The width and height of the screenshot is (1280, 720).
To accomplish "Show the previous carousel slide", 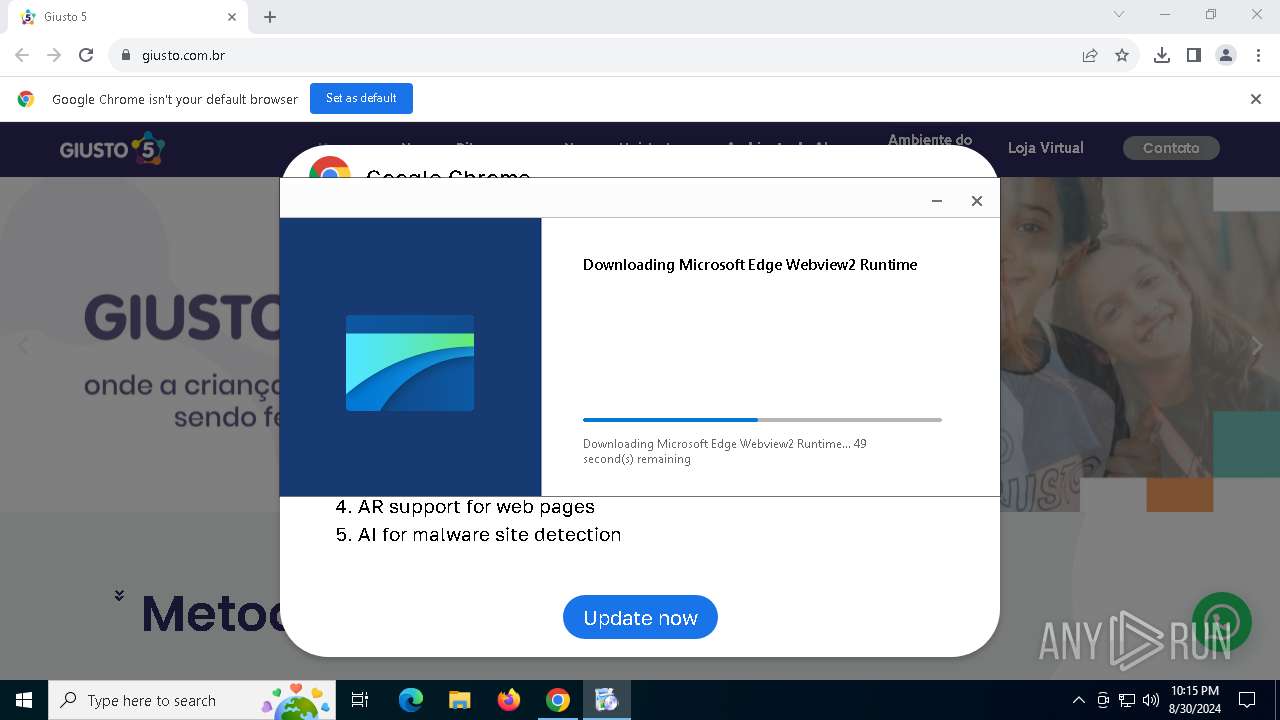I will [24, 346].
